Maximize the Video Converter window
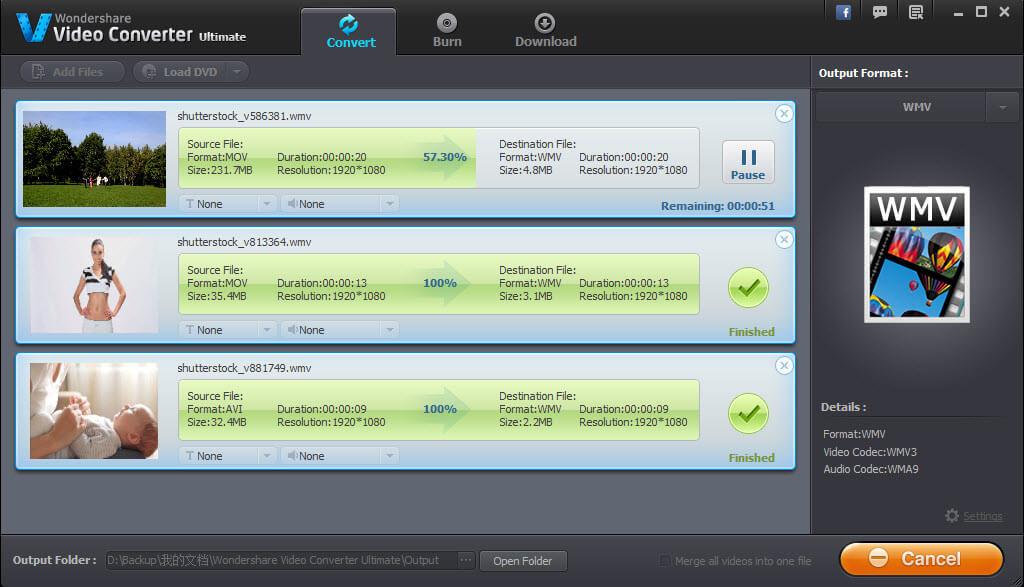 point(981,12)
